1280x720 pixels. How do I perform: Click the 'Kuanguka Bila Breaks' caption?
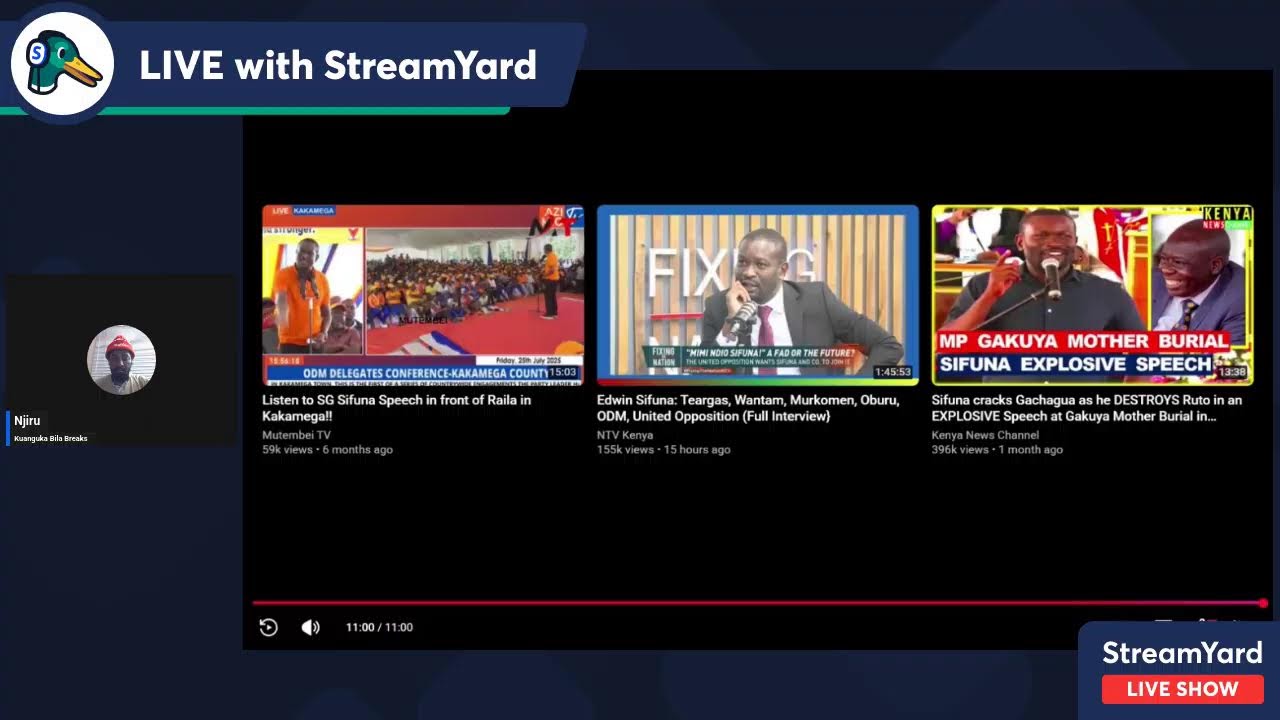[x=51, y=438]
